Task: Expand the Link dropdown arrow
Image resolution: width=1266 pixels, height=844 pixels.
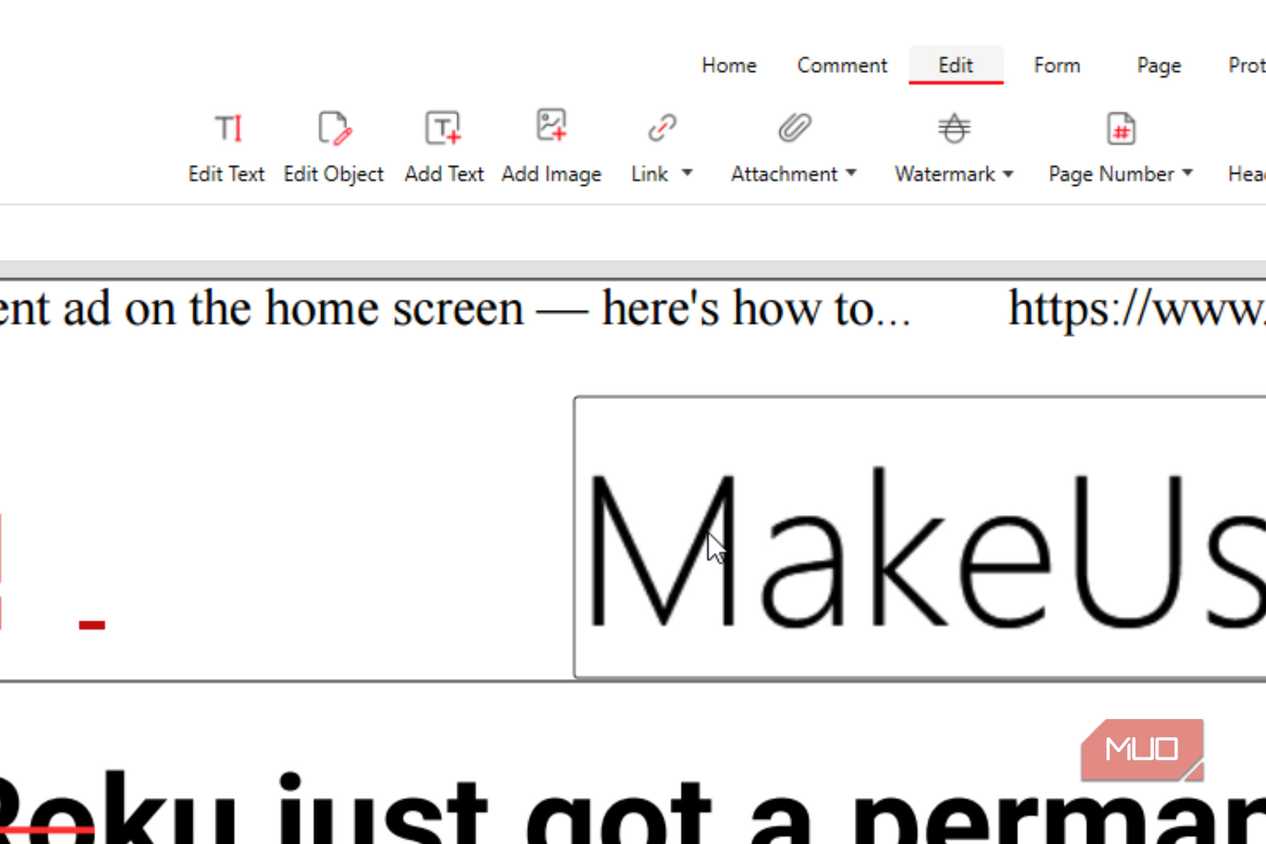Action: [x=687, y=173]
